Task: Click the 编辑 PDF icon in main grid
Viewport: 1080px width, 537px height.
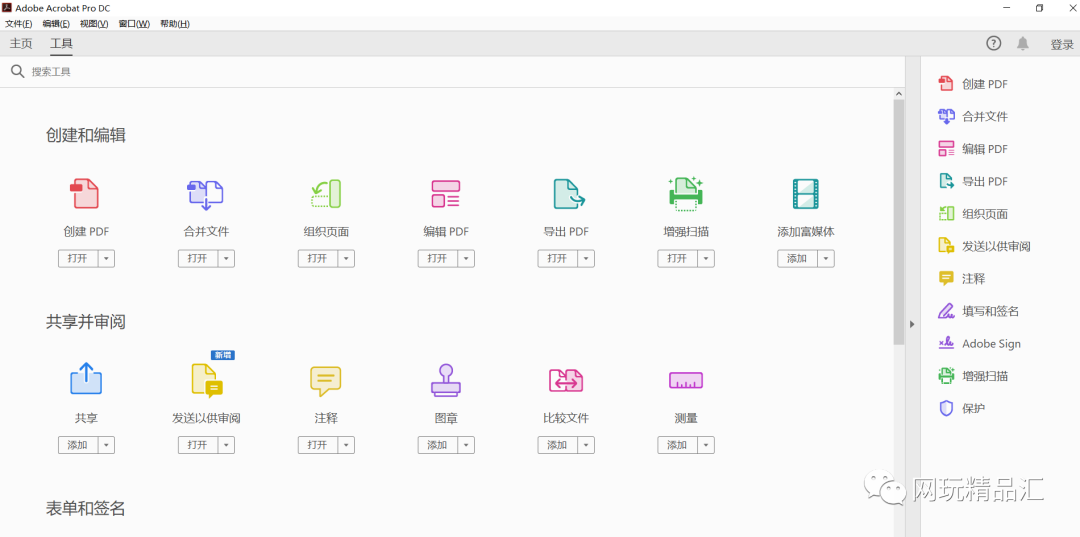Action: (446, 194)
